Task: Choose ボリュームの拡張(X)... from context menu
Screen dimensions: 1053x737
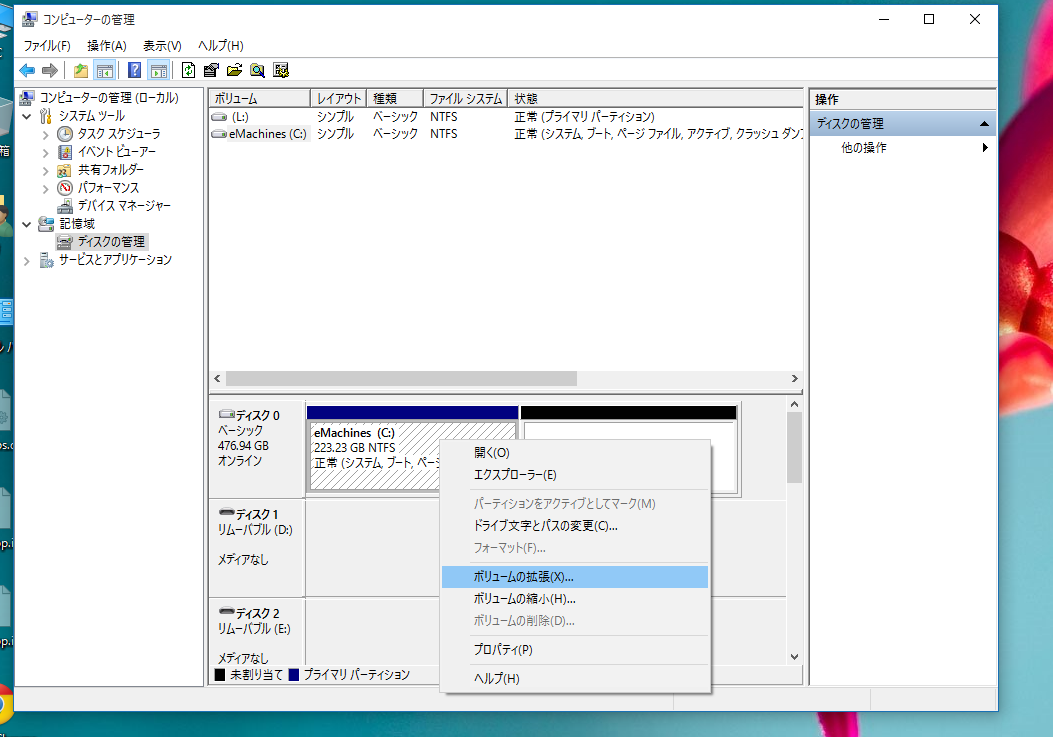Action: (x=575, y=577)
